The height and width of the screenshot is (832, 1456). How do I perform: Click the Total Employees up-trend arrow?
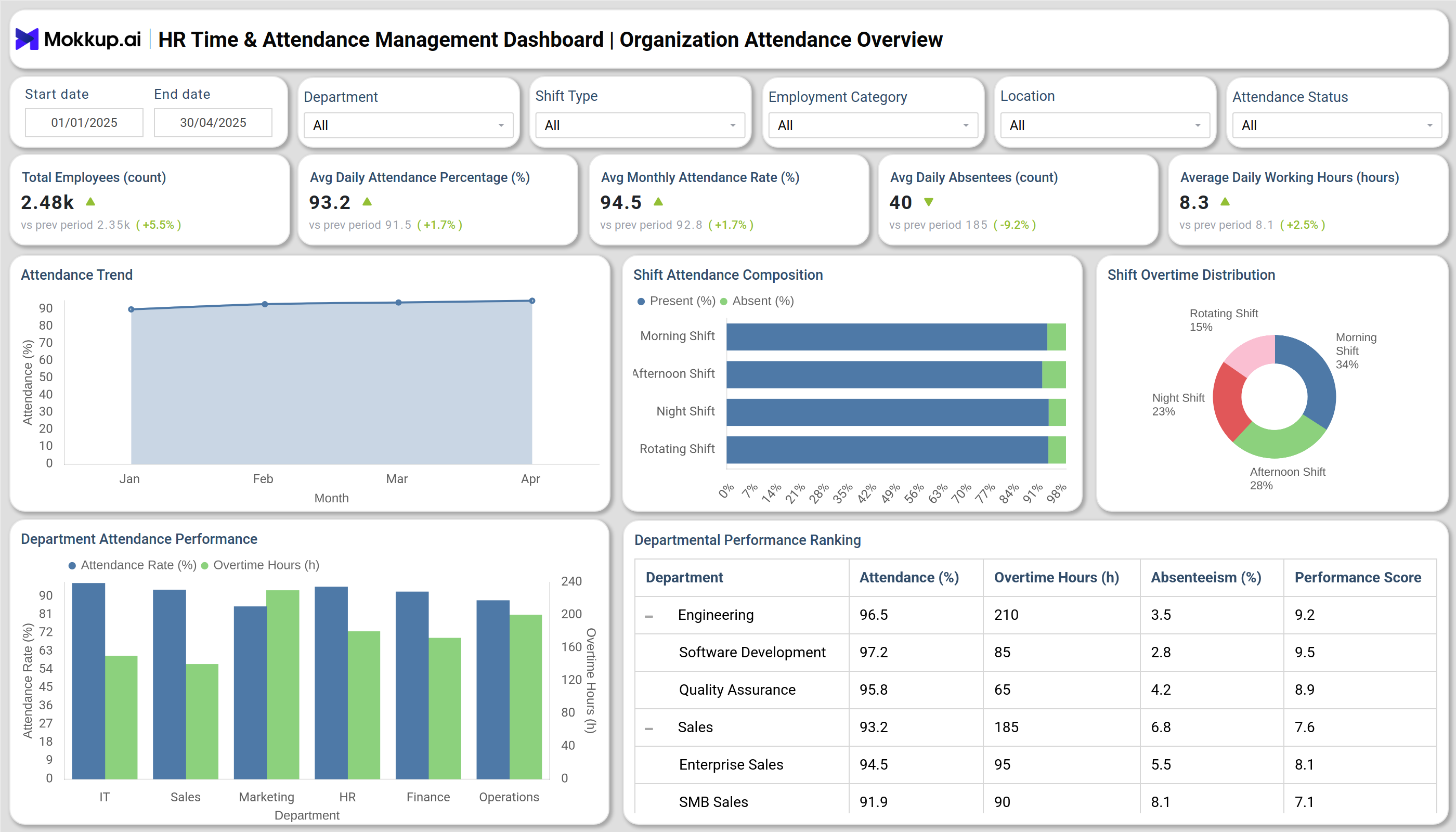coord(90,201)
